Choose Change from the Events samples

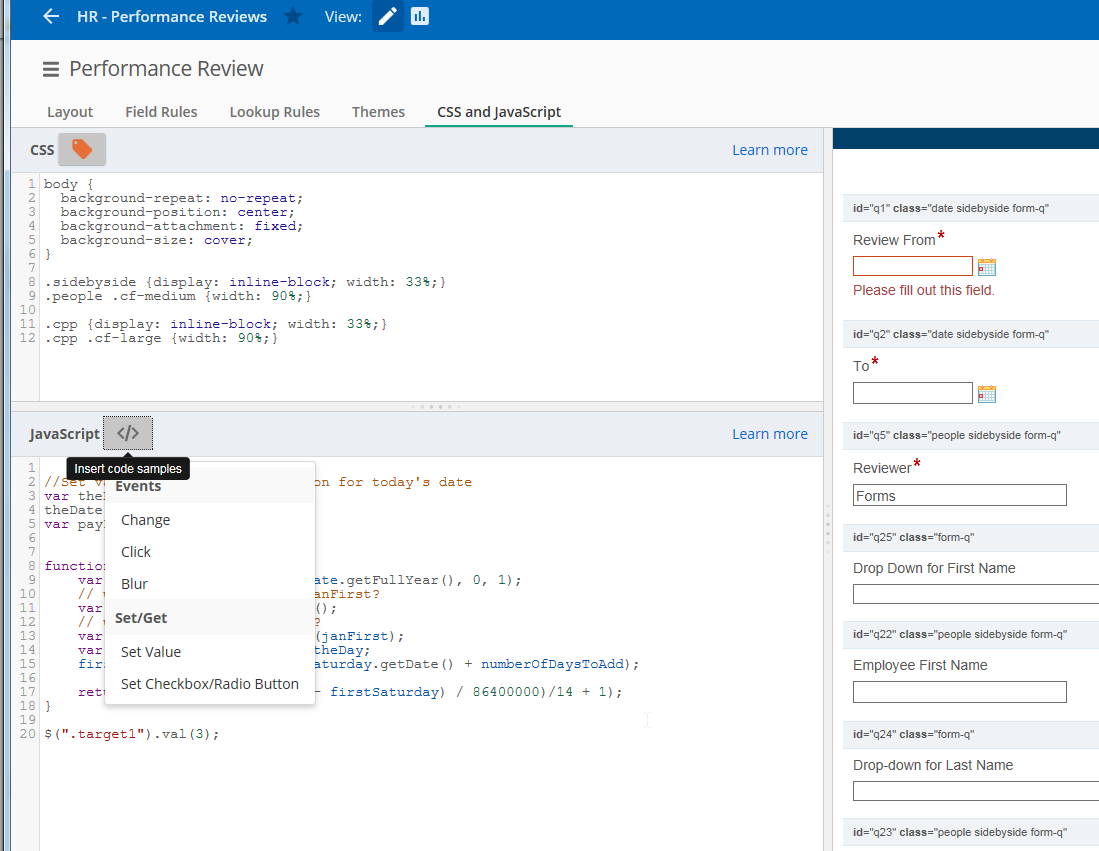click(146, 520)
